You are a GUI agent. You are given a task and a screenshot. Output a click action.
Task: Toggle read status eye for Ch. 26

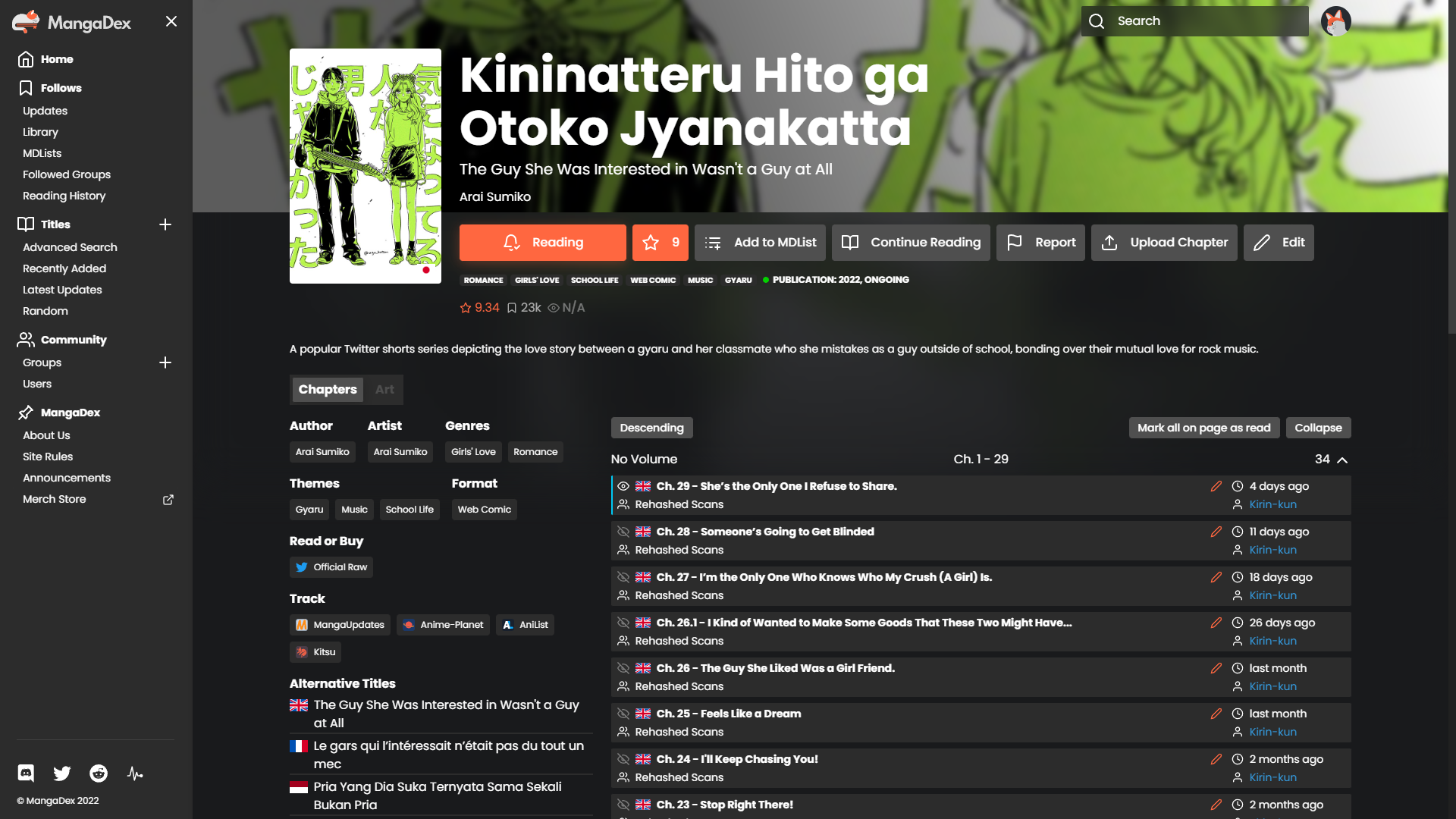[623, 668]
